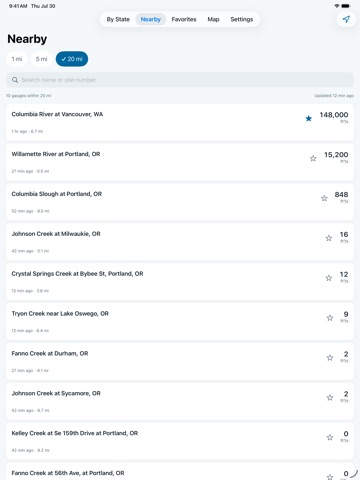
Task: Set radius to 5 mi
Action: click(x=41, y=59)
